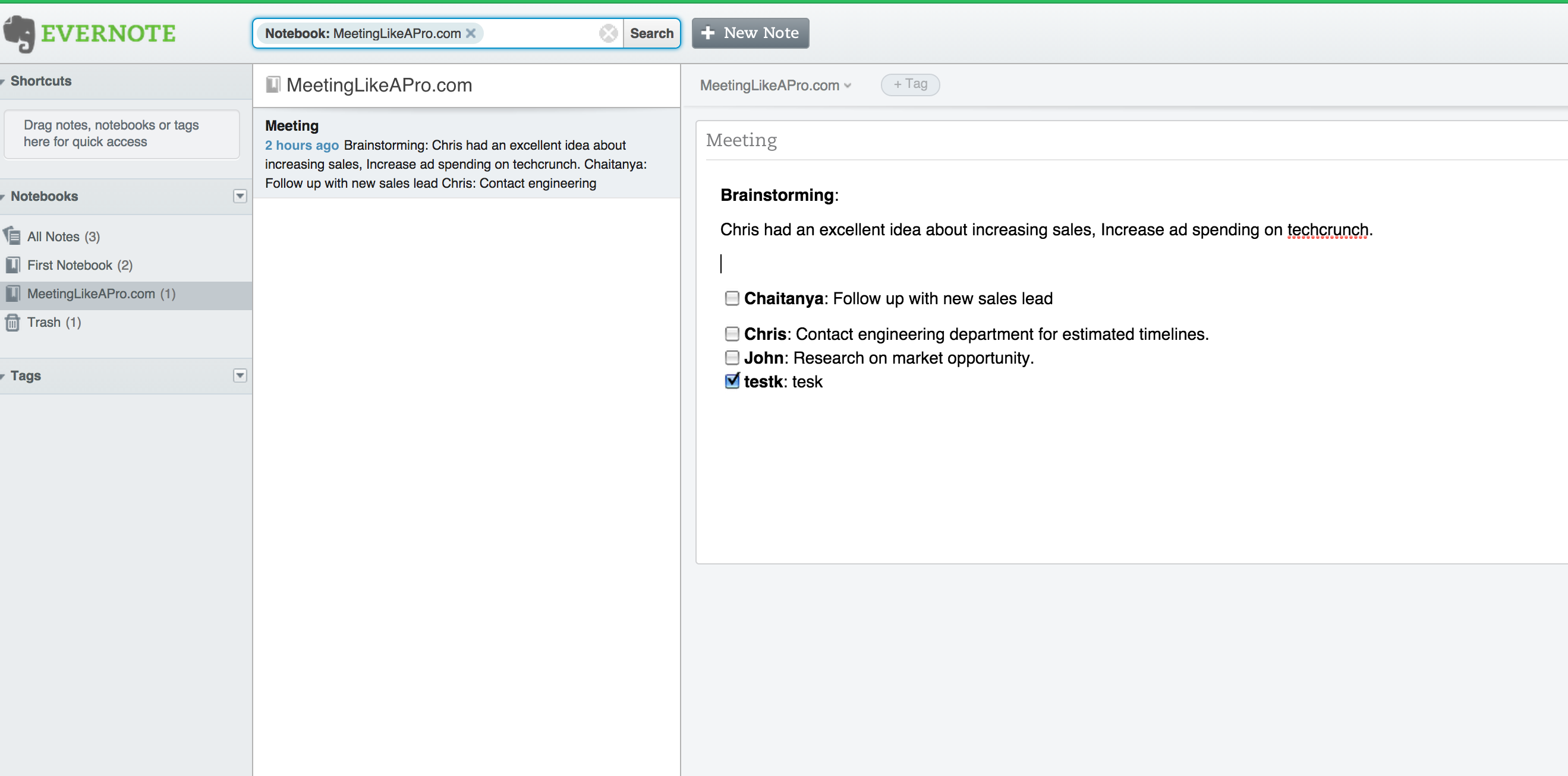Image resolution: width=1568 pixels, height=776 pixels.
Task: Check the Chris contact engineering checkbox
Action: click(x=732, y=333)
